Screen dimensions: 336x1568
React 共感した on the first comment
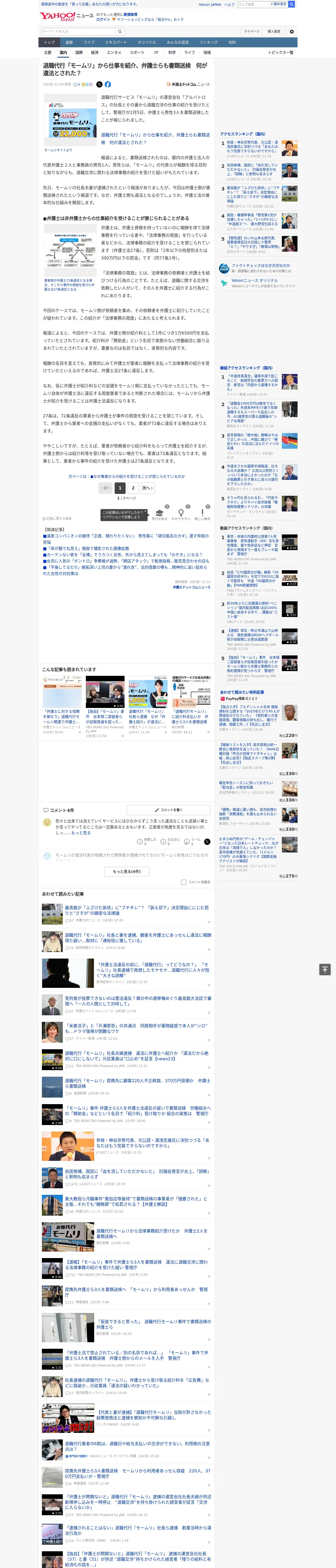click(146, 842)
